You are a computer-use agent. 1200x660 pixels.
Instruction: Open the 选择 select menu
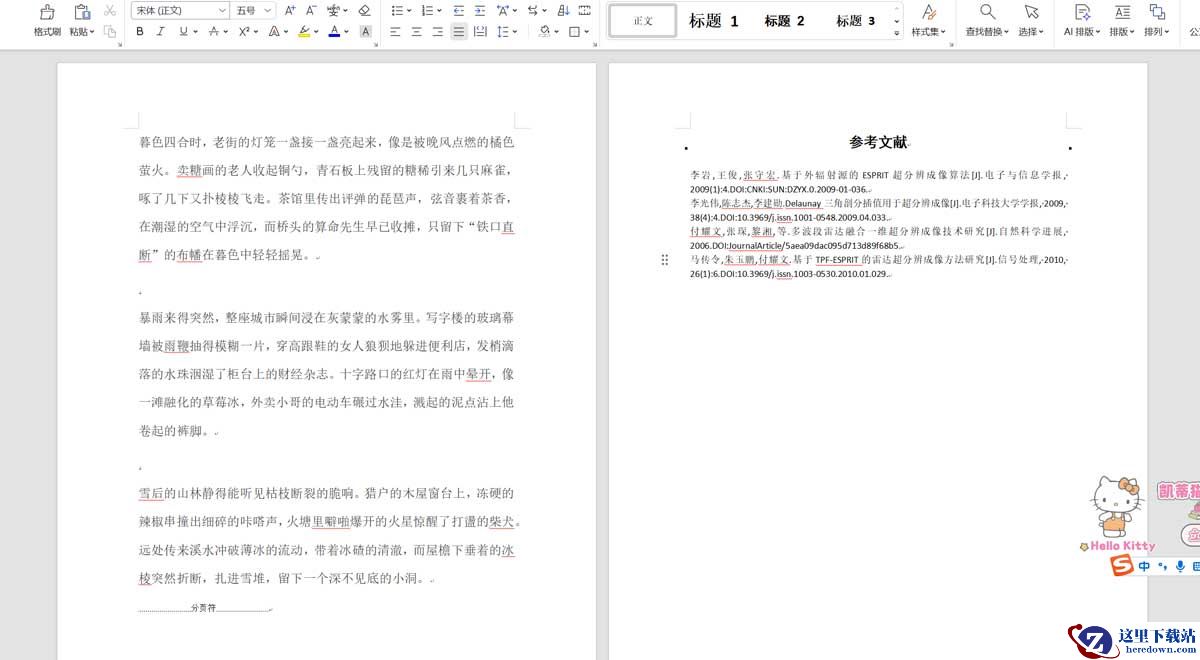click(x=1031, y=21)
